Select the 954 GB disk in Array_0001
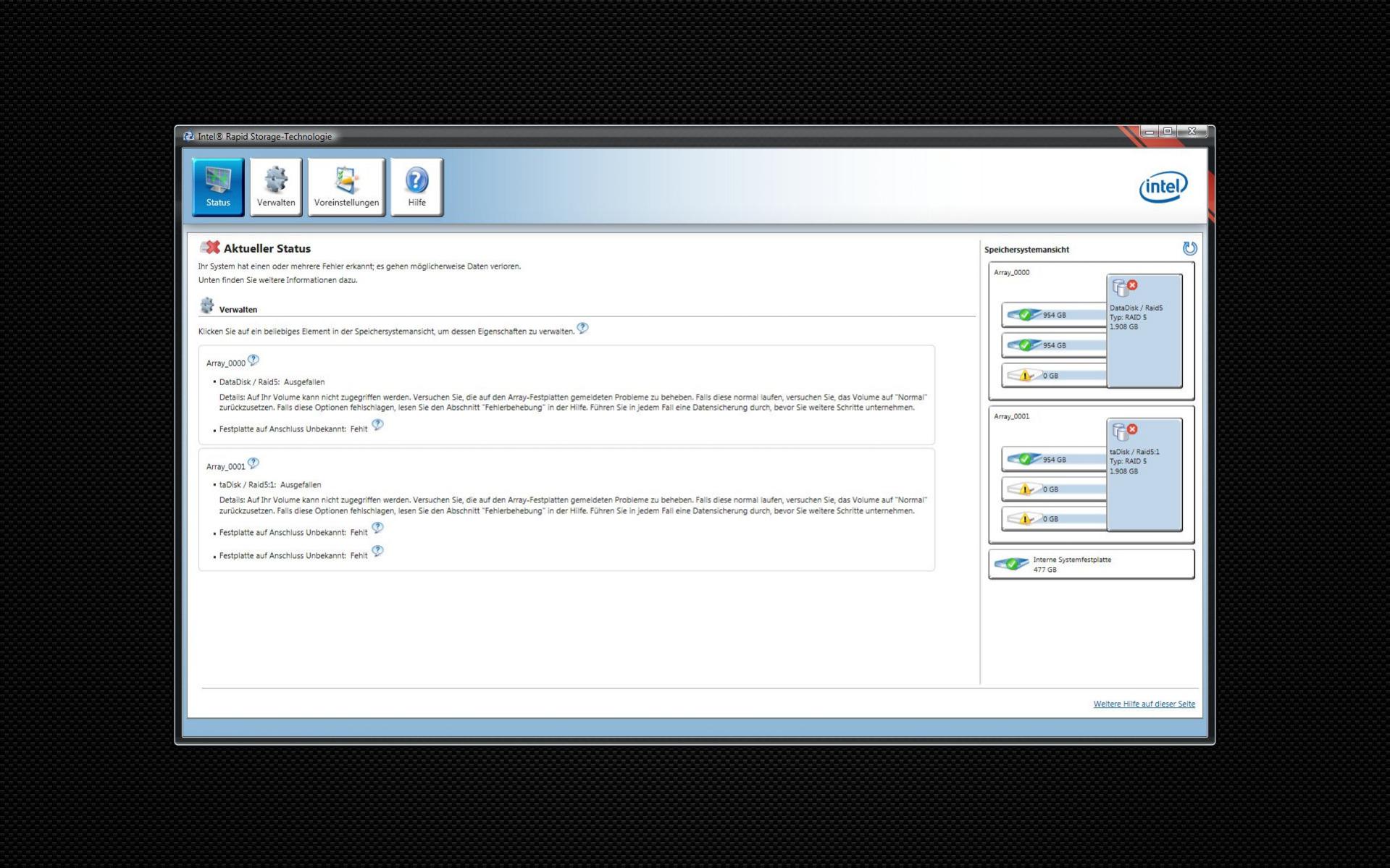 [x=1054, y=459]
